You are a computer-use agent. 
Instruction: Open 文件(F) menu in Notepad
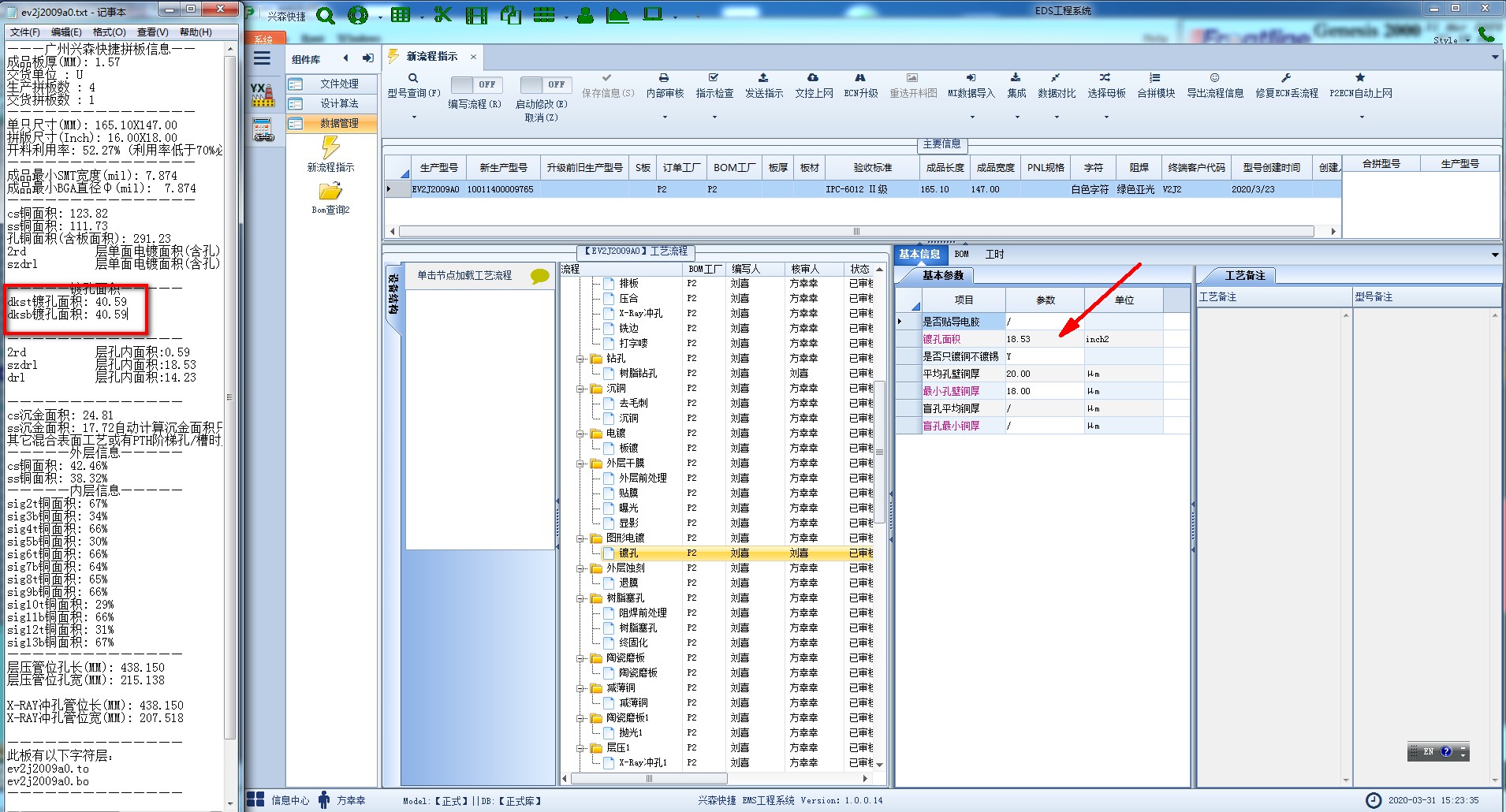(25, 32)
